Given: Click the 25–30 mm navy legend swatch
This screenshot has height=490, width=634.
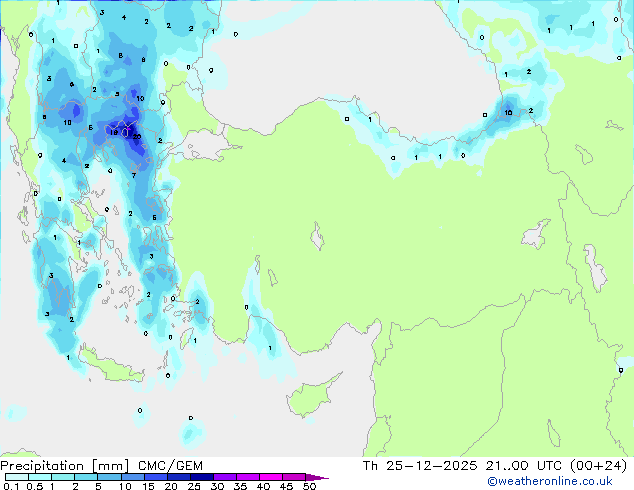Looking at the screenshot, I should click(x=201, y=477).
